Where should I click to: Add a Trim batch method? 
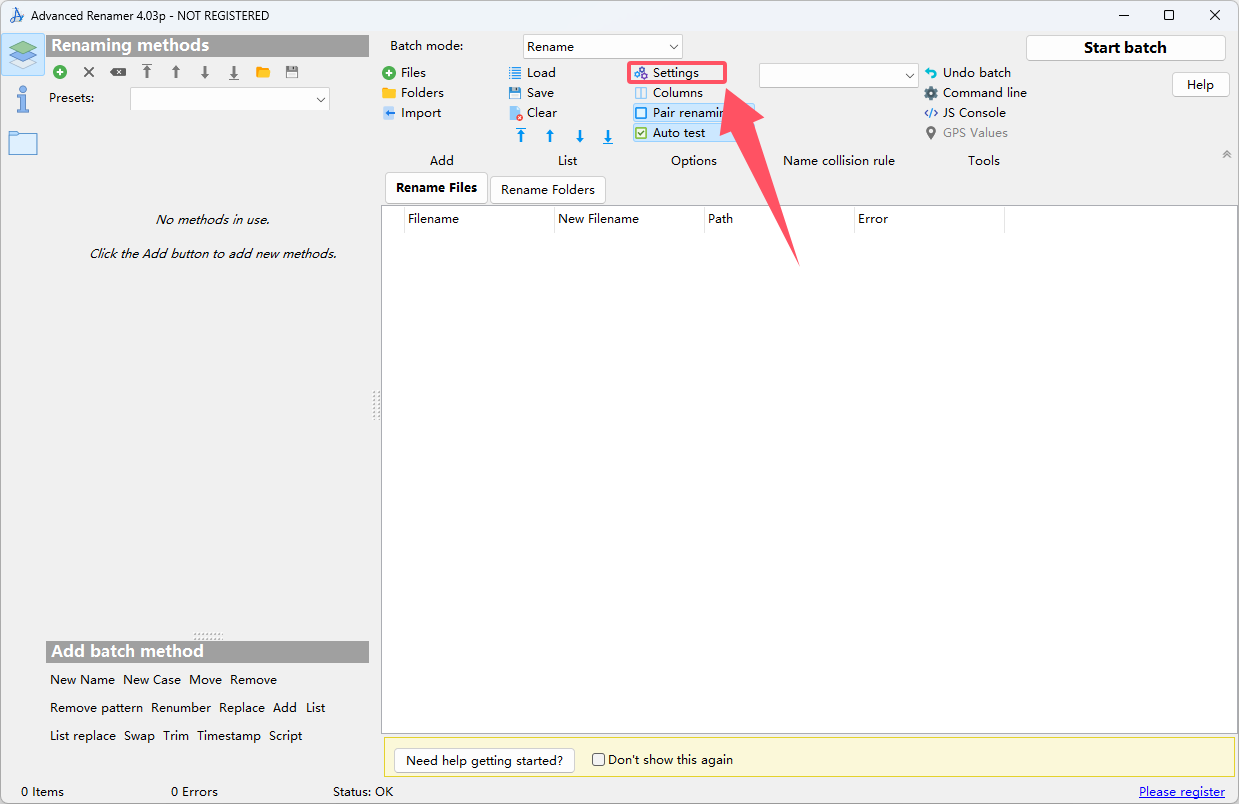point(176,736)
